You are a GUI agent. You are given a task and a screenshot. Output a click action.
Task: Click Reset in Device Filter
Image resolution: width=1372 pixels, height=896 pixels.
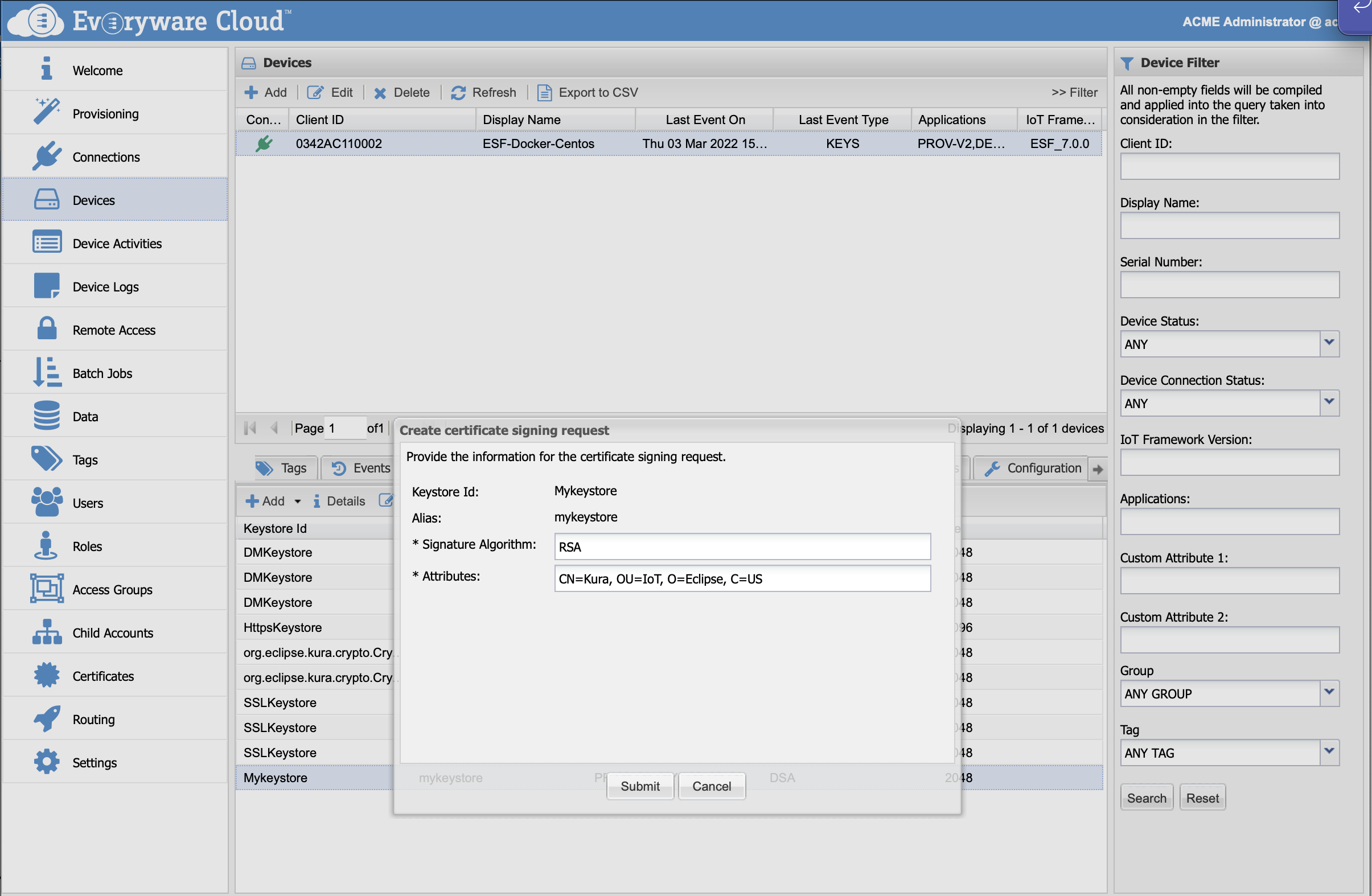[x=1202, y=798]
